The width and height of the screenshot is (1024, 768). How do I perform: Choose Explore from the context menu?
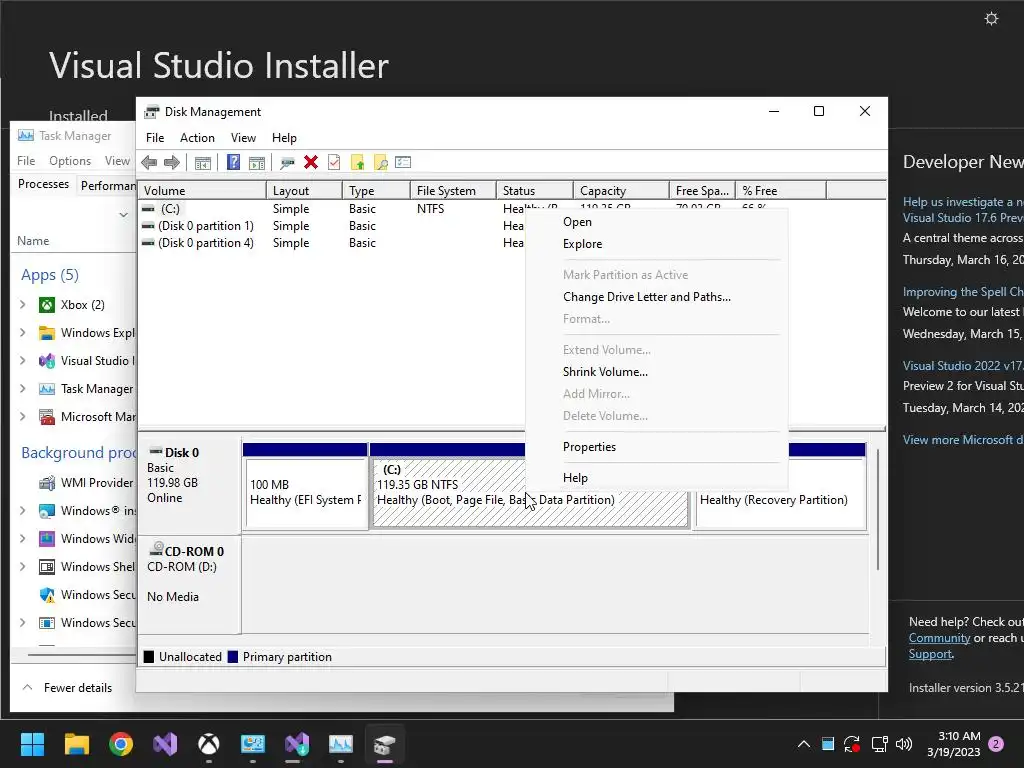click(656, 244)
